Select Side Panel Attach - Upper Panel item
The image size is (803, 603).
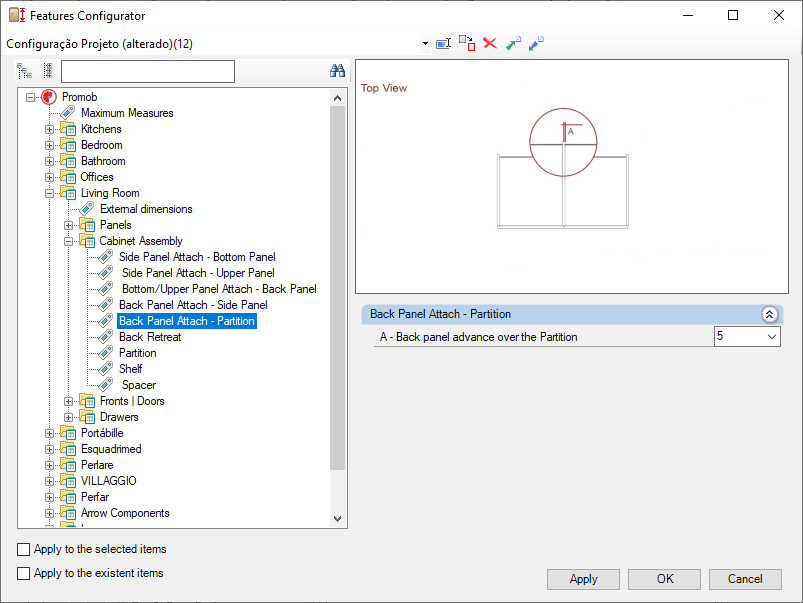tap(198, 273)
